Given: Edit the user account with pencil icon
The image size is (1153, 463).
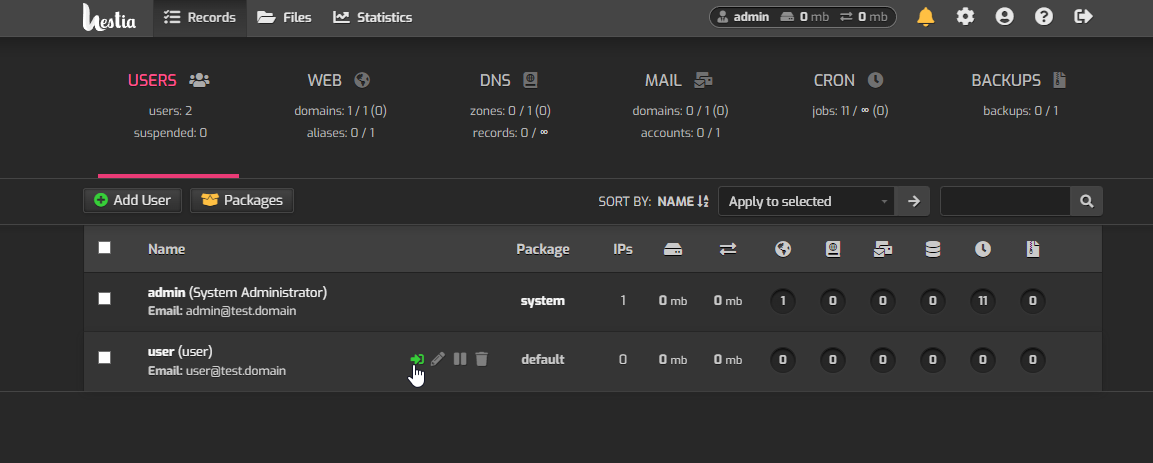Looking at the screenshot, I should (438, 359).
